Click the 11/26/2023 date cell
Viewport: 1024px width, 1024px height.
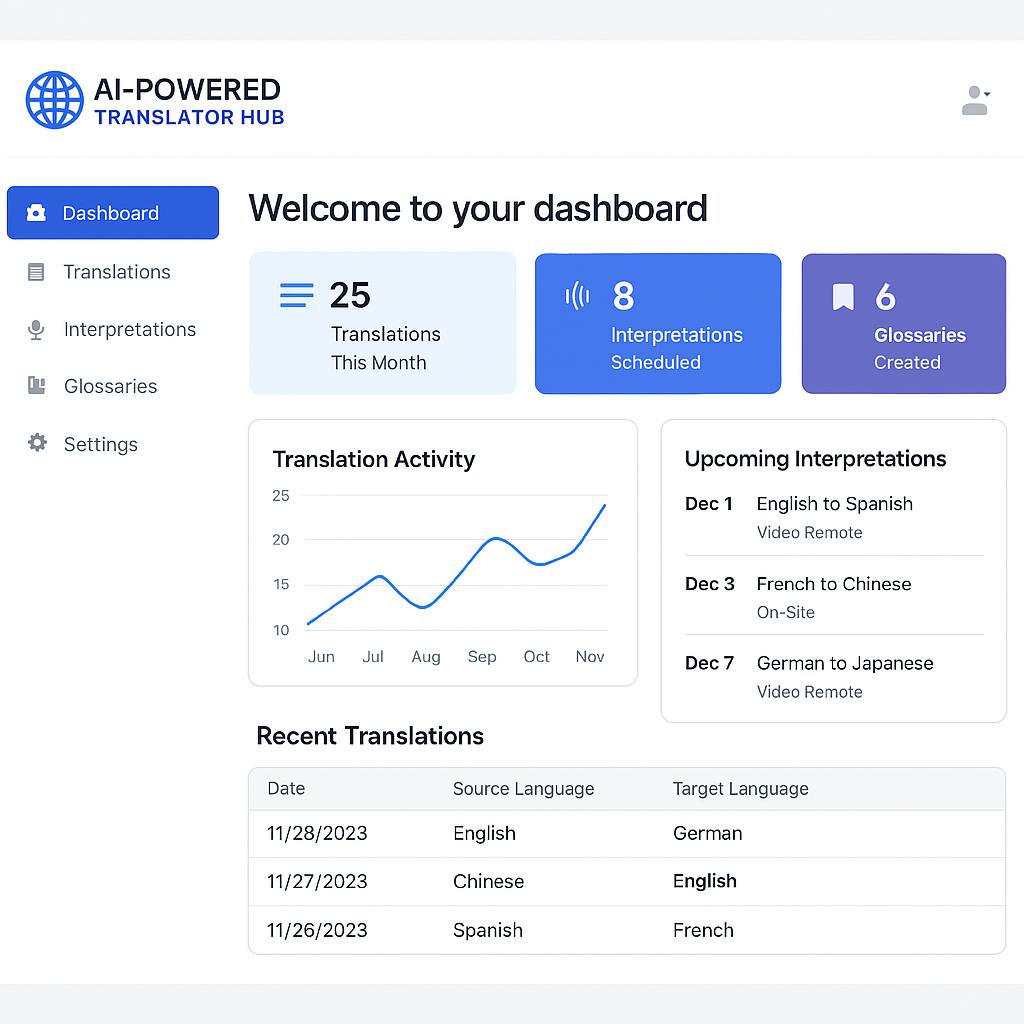[x=317, y=930]
